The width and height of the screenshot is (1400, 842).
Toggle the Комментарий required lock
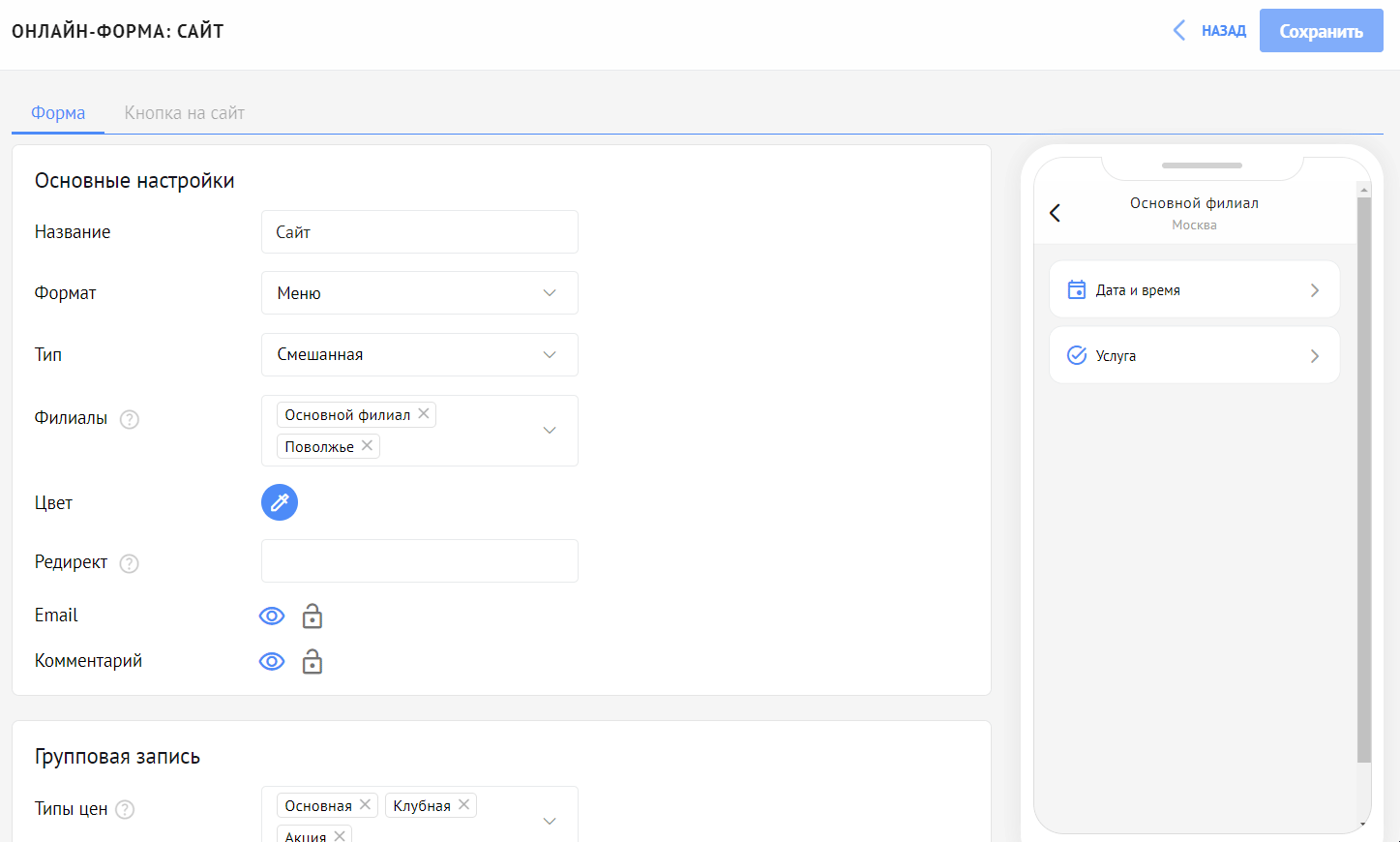312,662
